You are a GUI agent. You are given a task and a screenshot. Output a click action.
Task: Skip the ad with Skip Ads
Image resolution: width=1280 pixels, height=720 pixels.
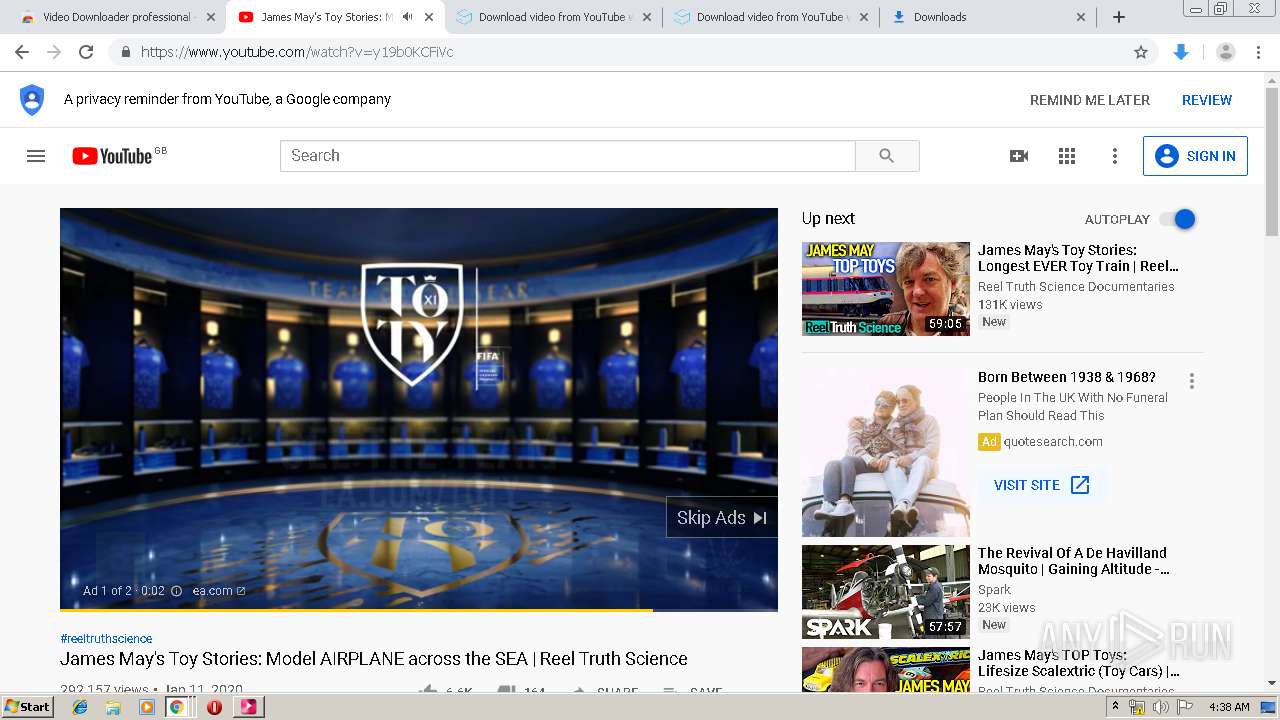point(722,517)
